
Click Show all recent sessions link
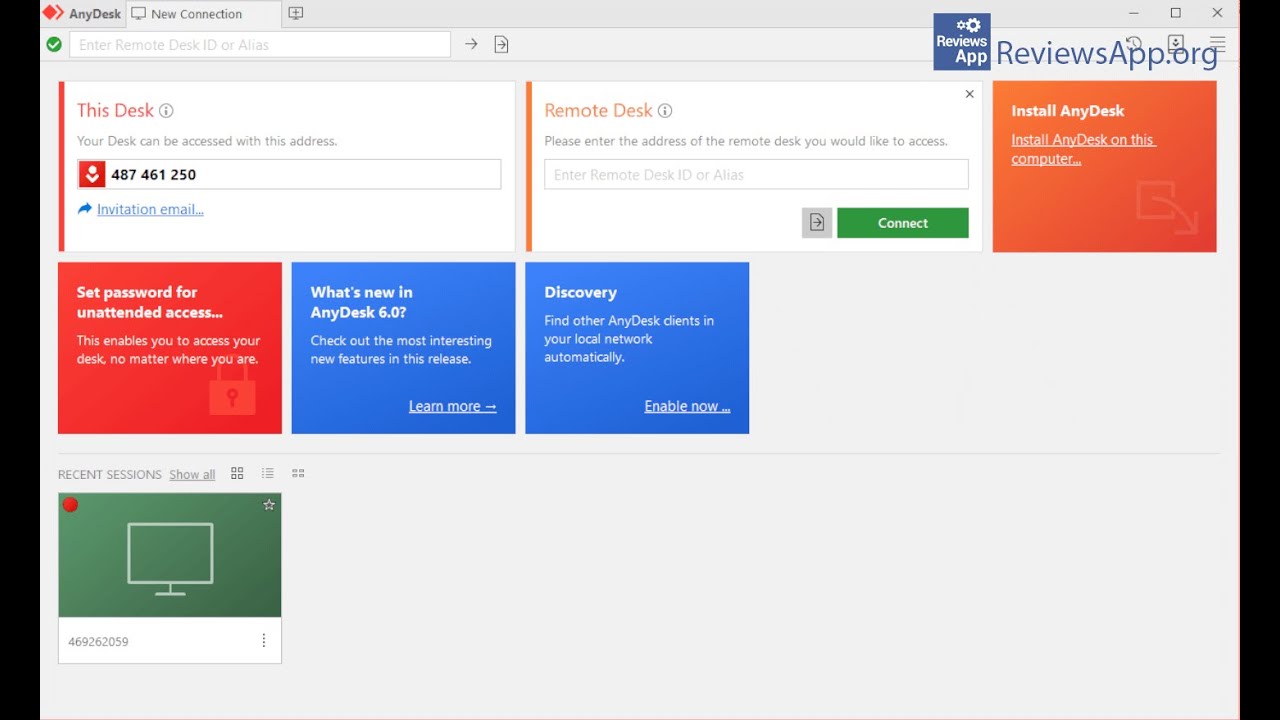(192, 474)
